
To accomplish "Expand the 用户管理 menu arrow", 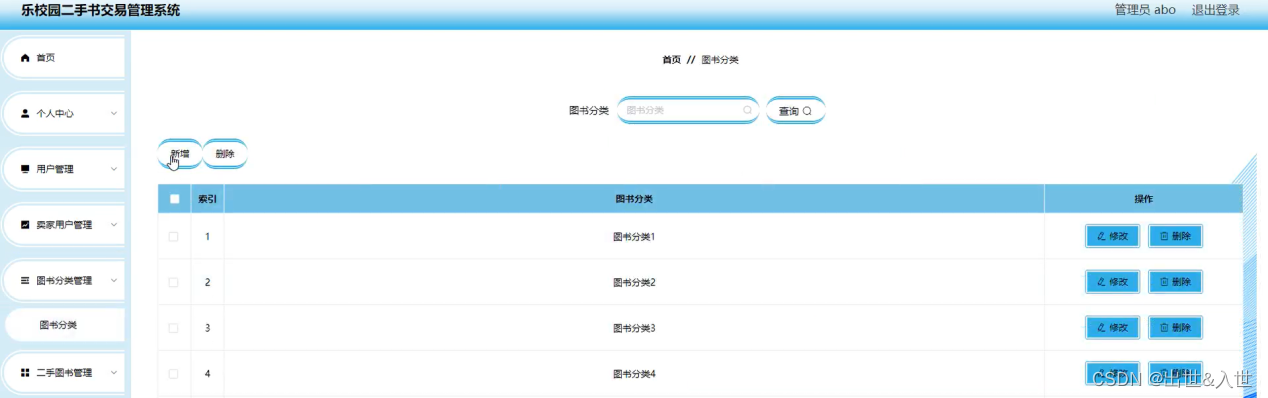I will [x=114, y=169].
